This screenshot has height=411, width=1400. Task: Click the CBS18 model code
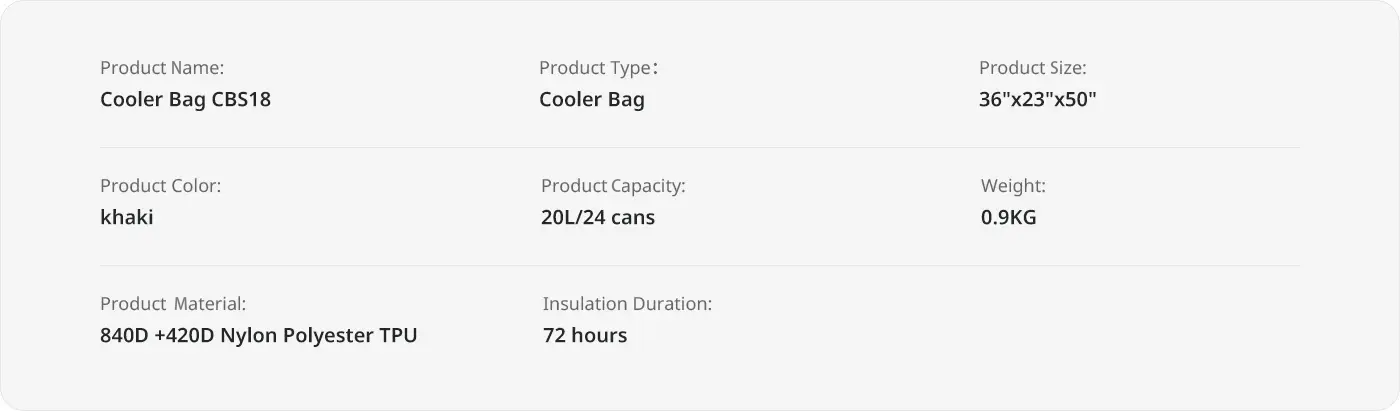point(241,100)
